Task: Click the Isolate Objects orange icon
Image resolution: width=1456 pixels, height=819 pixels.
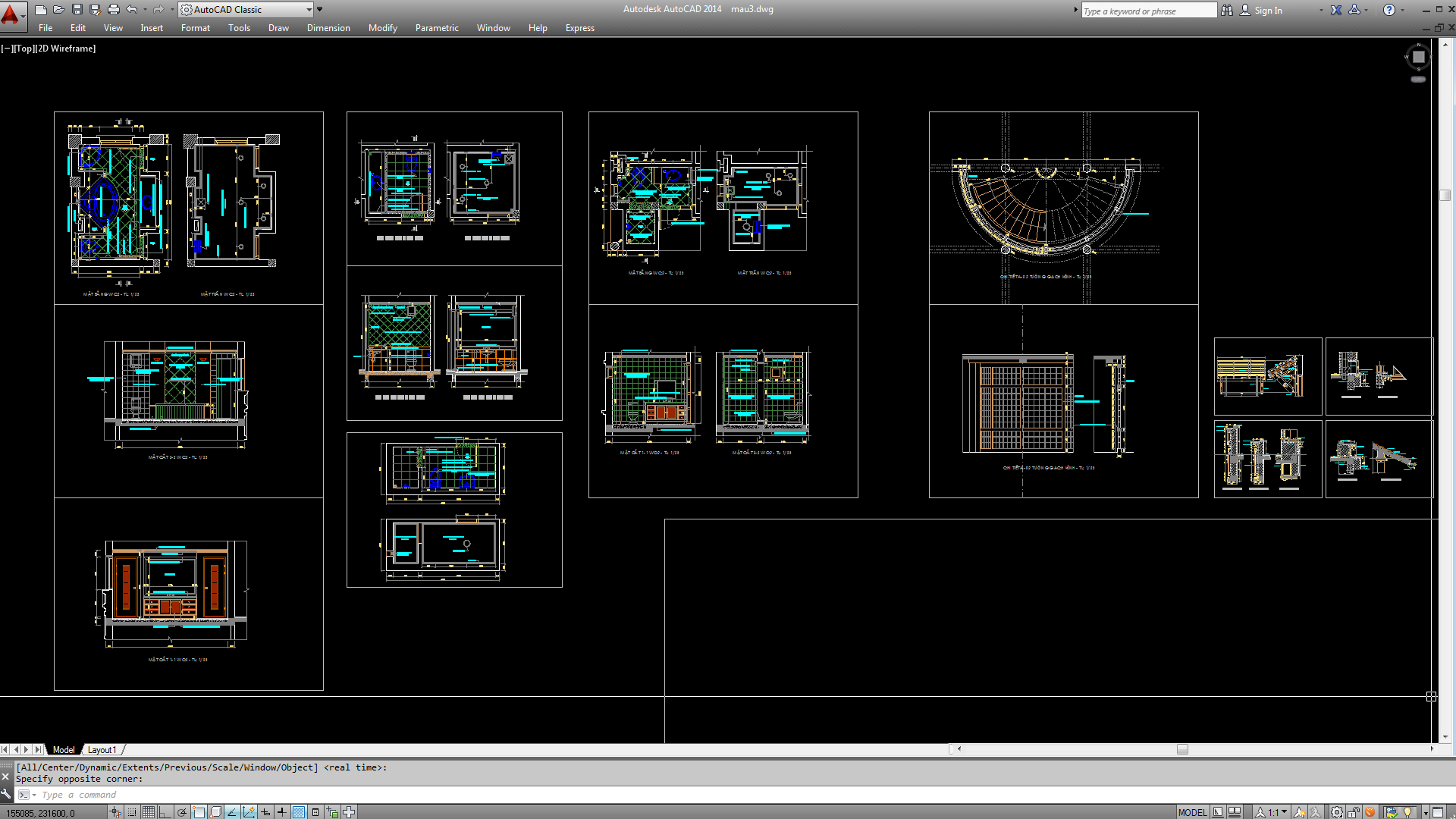Action: [1370, 811]
